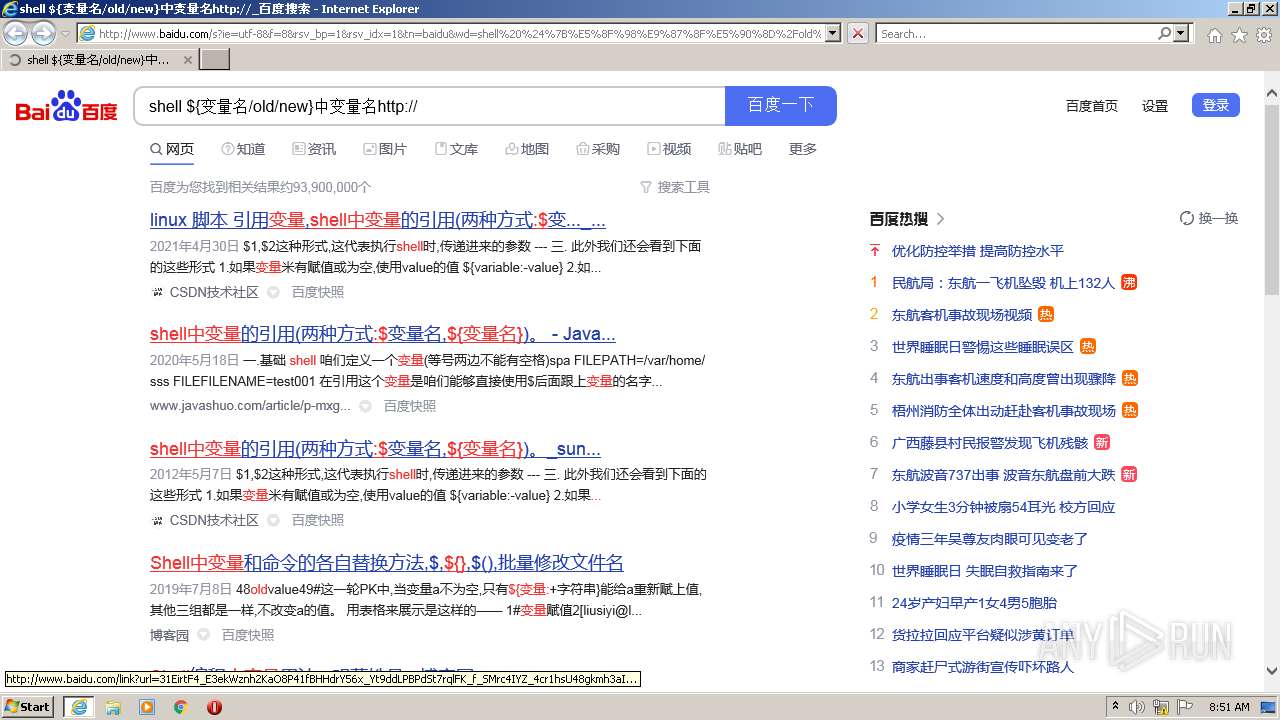
Task: Open Internet Explorer taskbar icon
Action: (78, 707)
